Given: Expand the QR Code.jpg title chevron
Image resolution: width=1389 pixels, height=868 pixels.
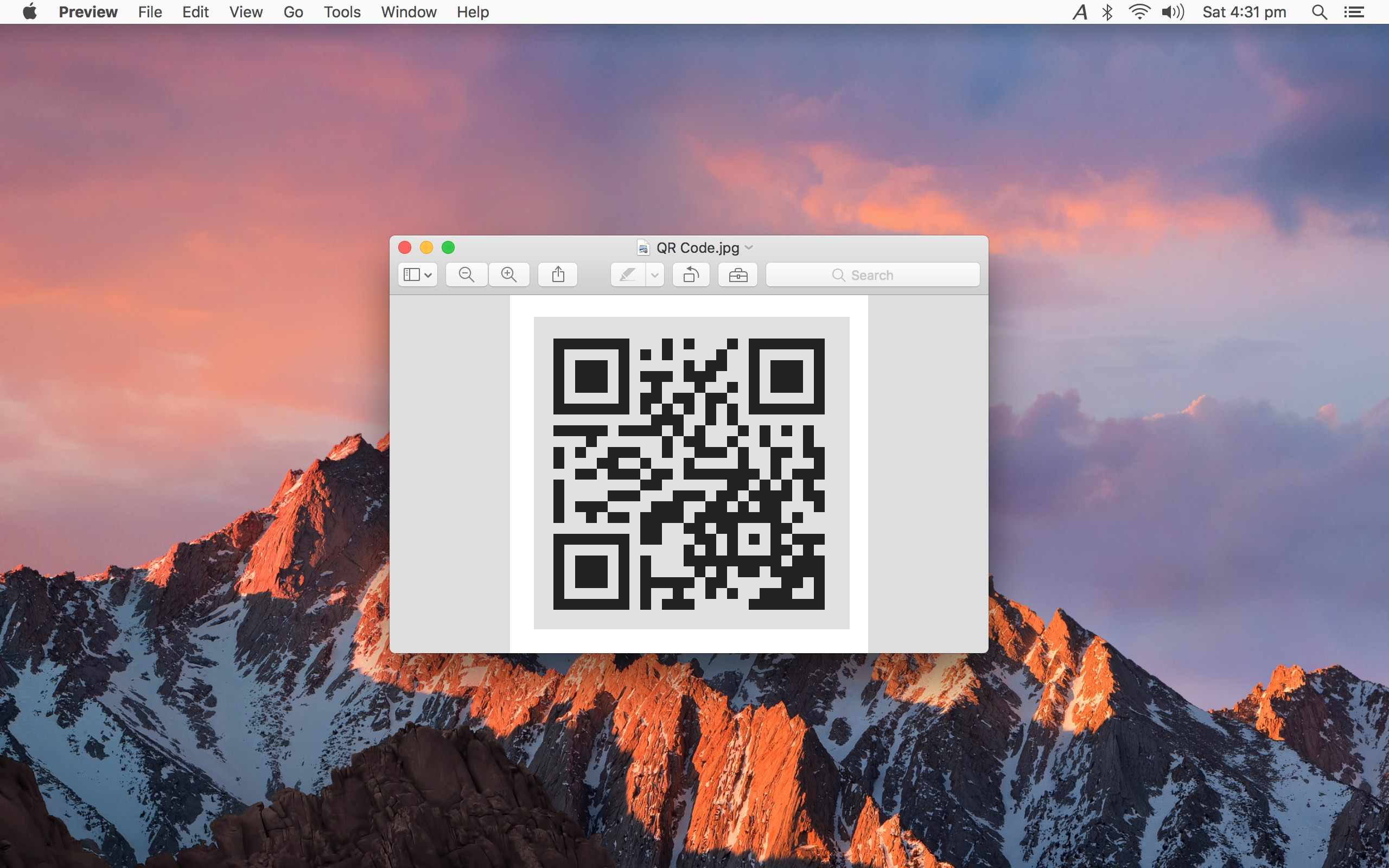Looking at the screenshot, I should click(x=749, y=247).
